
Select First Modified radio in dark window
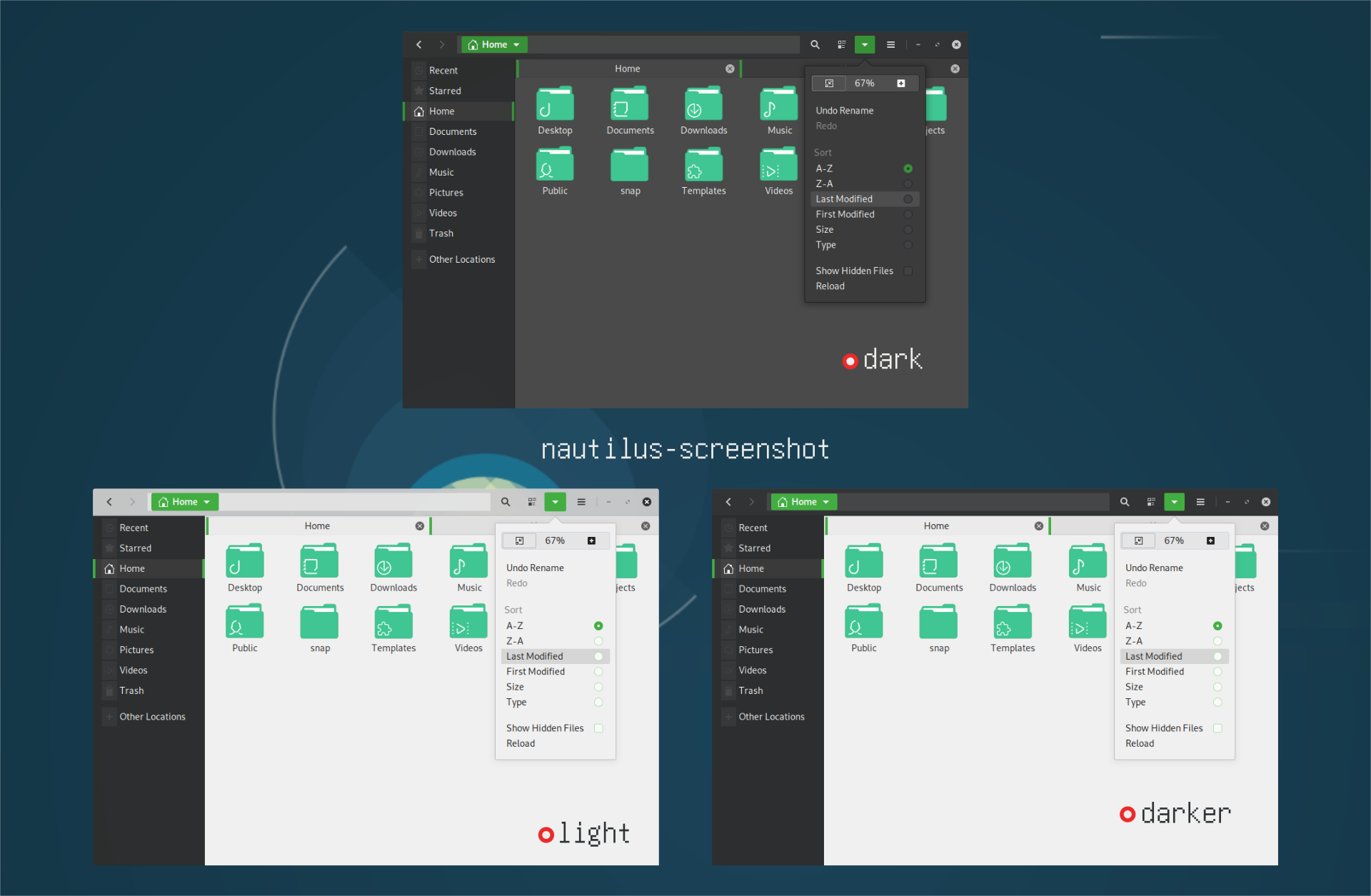pos(908,214)
